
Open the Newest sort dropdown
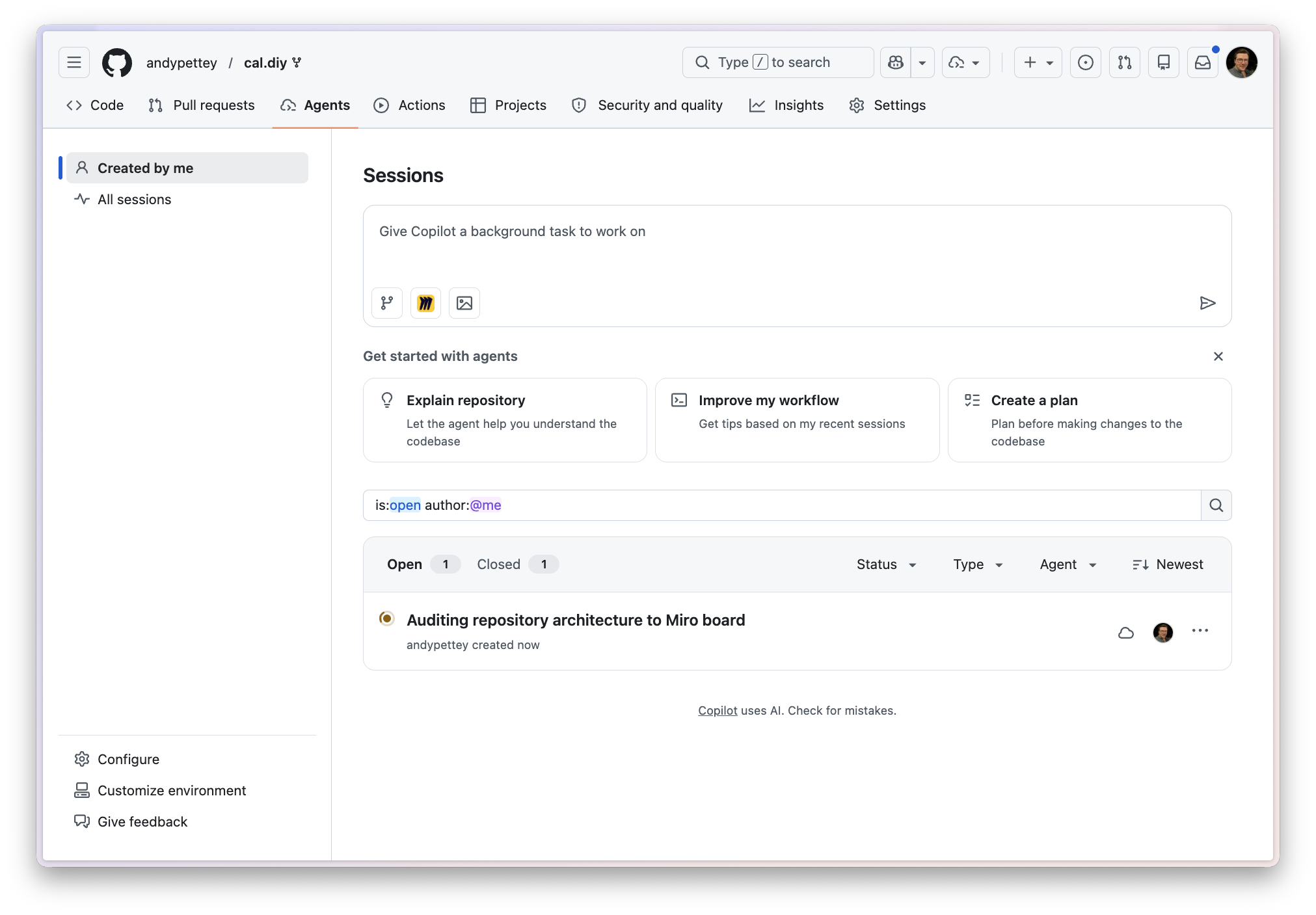1168,564
